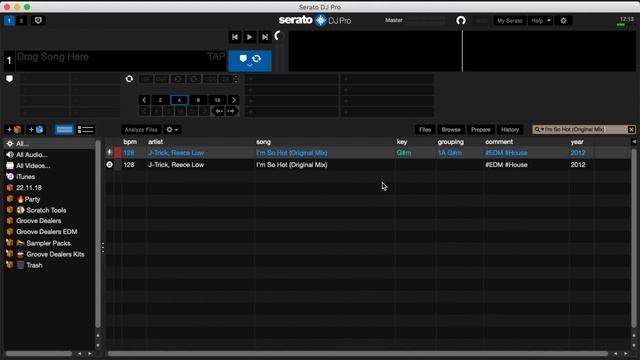Viewport: 640px width, 360px height.
Task: Switch to deck layout 1 button
Action: (x=9, y=20)
